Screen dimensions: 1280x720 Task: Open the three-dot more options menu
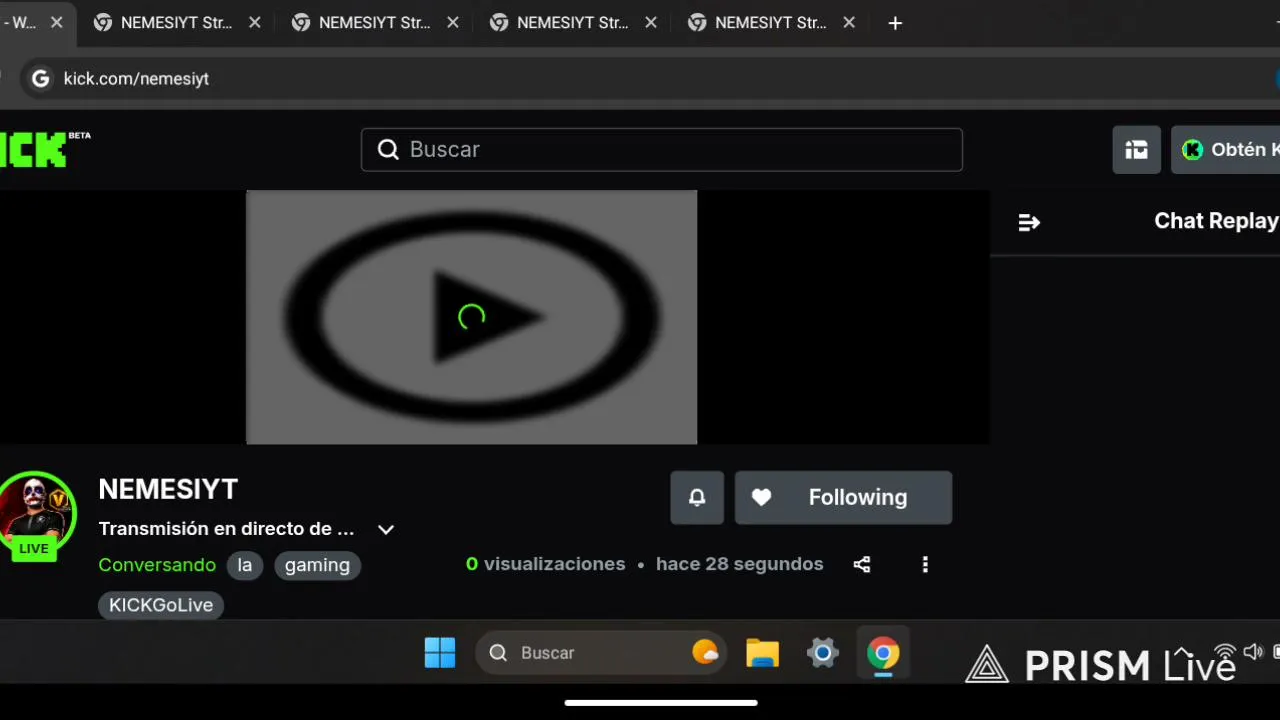pos(925,565)
